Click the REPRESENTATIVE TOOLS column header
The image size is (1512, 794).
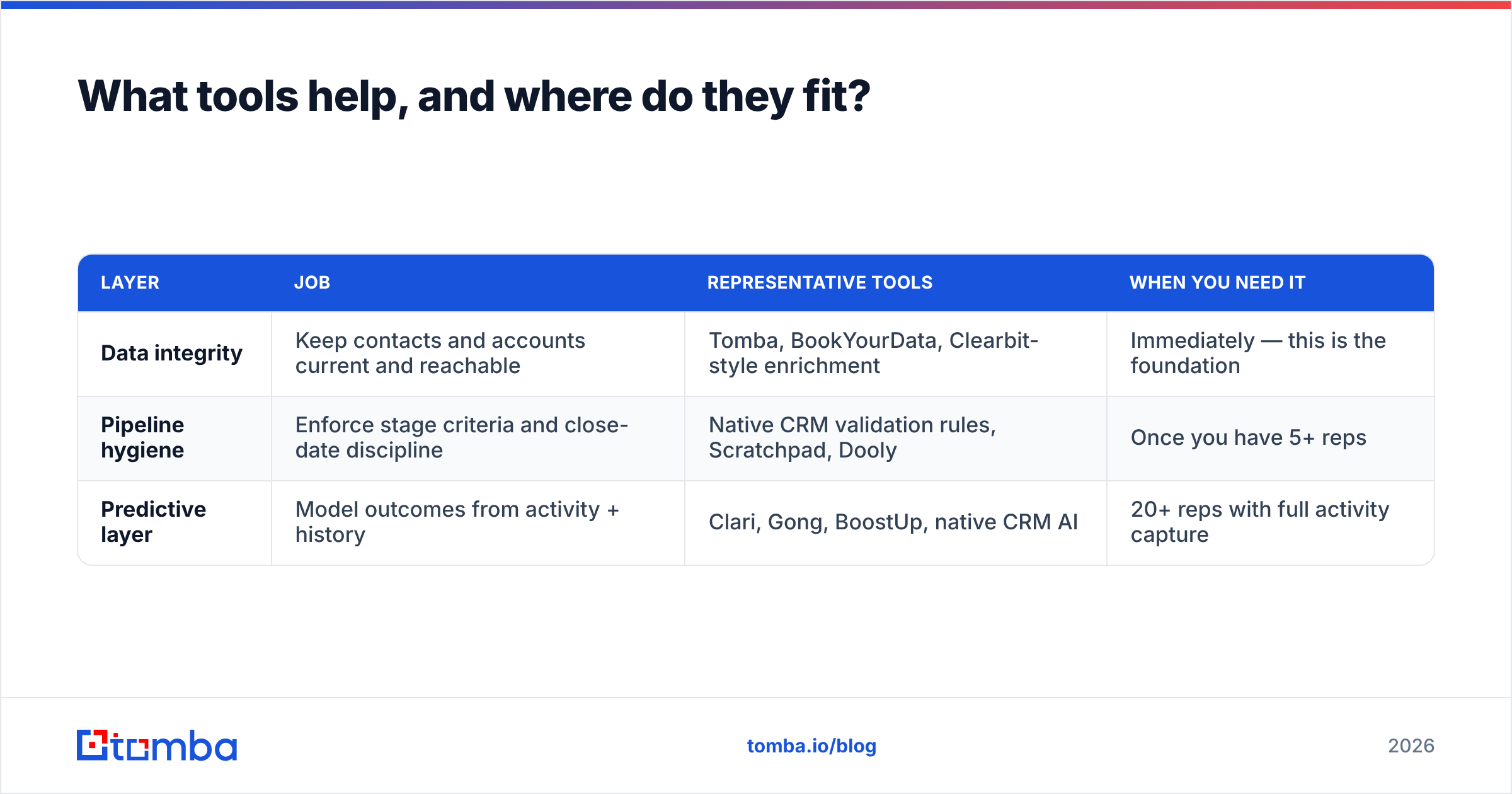click(x=820, y=282)
